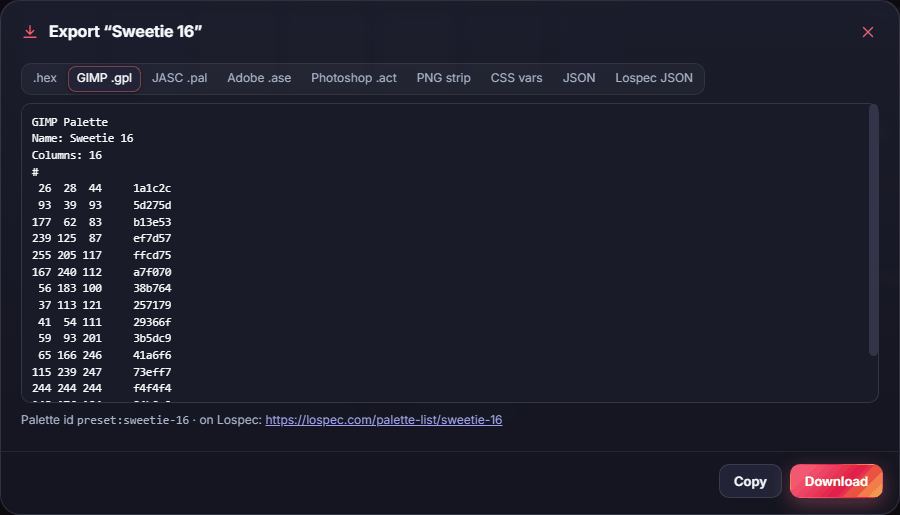Image resolution: width=900 pixels, height=515 pixels.
Task: Click the hex value 41a6f6
Action: (152, 355)
